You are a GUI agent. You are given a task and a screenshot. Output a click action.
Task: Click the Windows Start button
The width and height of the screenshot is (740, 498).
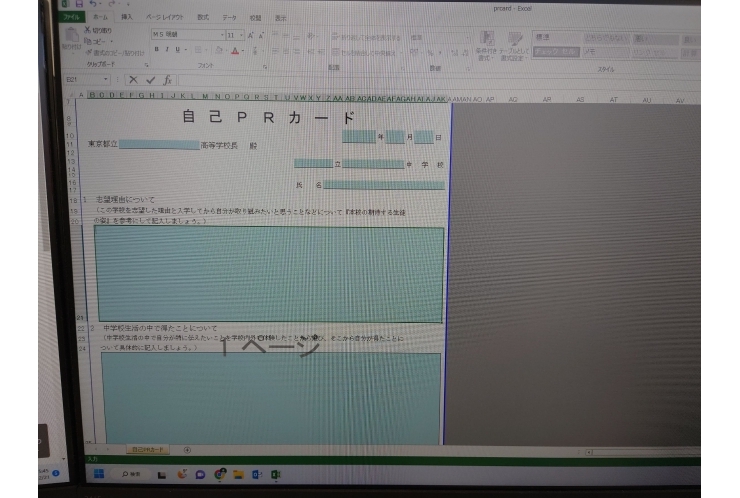click(99, 473)
